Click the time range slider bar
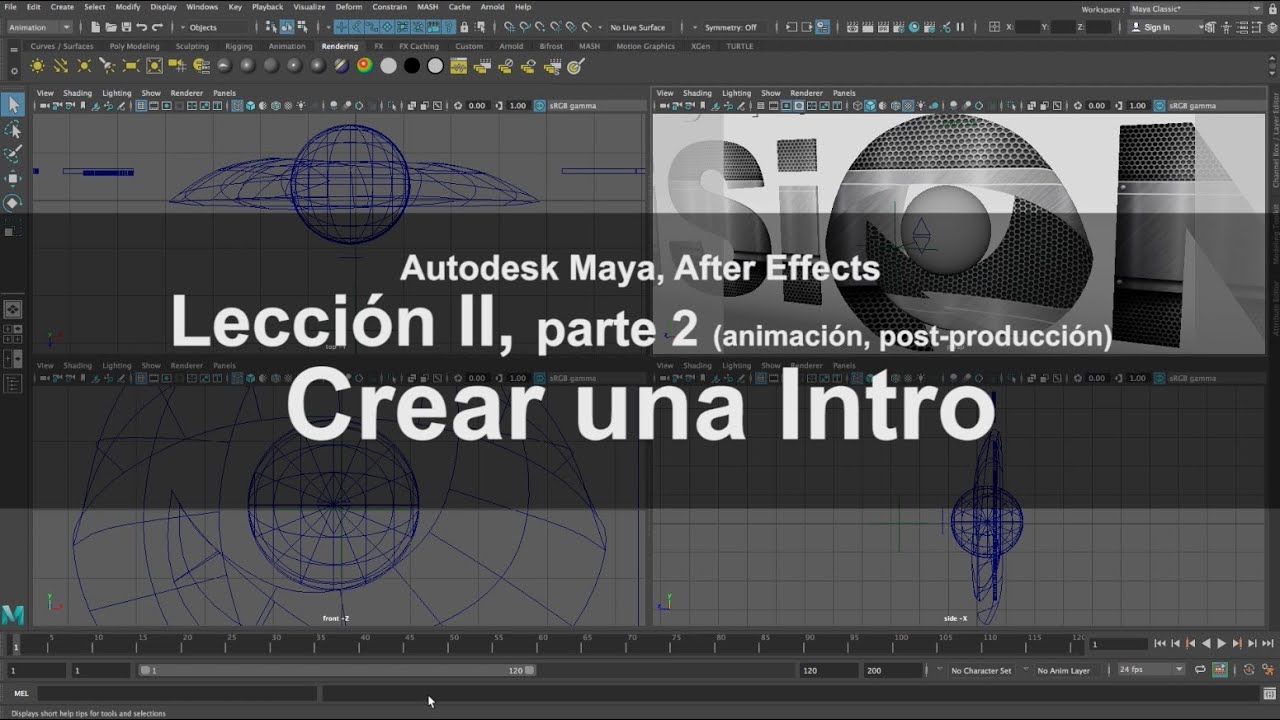 tap(336, 670)
